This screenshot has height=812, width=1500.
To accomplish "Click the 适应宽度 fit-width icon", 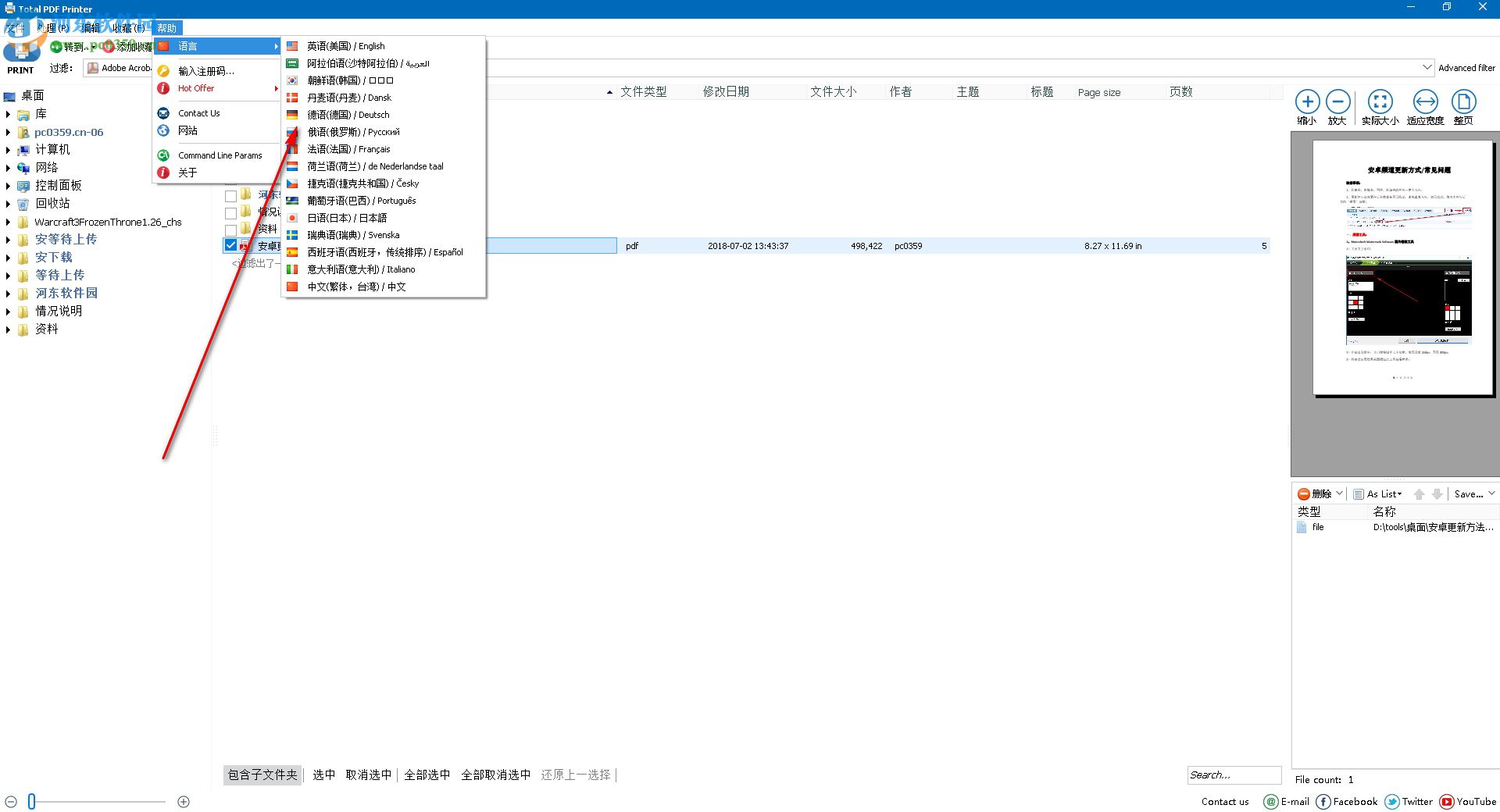I will (x=1426, y=102).
